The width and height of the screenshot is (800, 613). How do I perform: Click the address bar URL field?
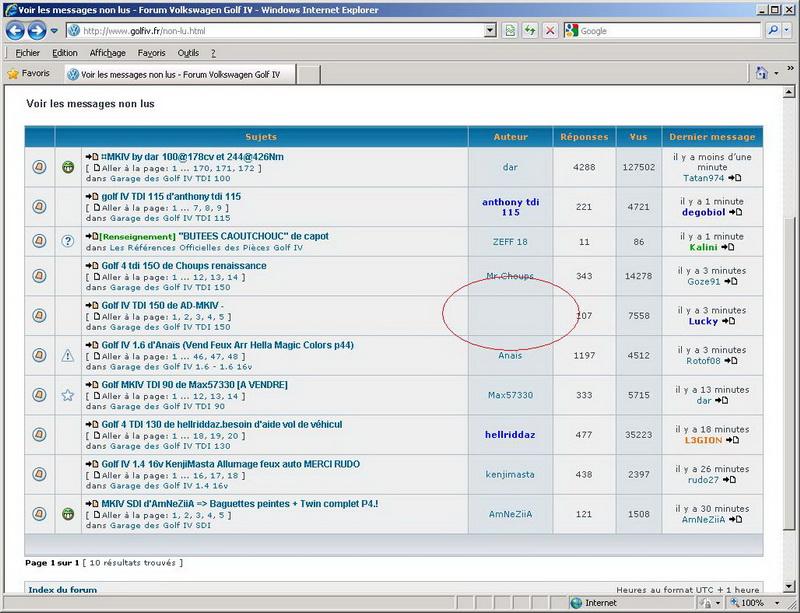[x=276, y=31]
